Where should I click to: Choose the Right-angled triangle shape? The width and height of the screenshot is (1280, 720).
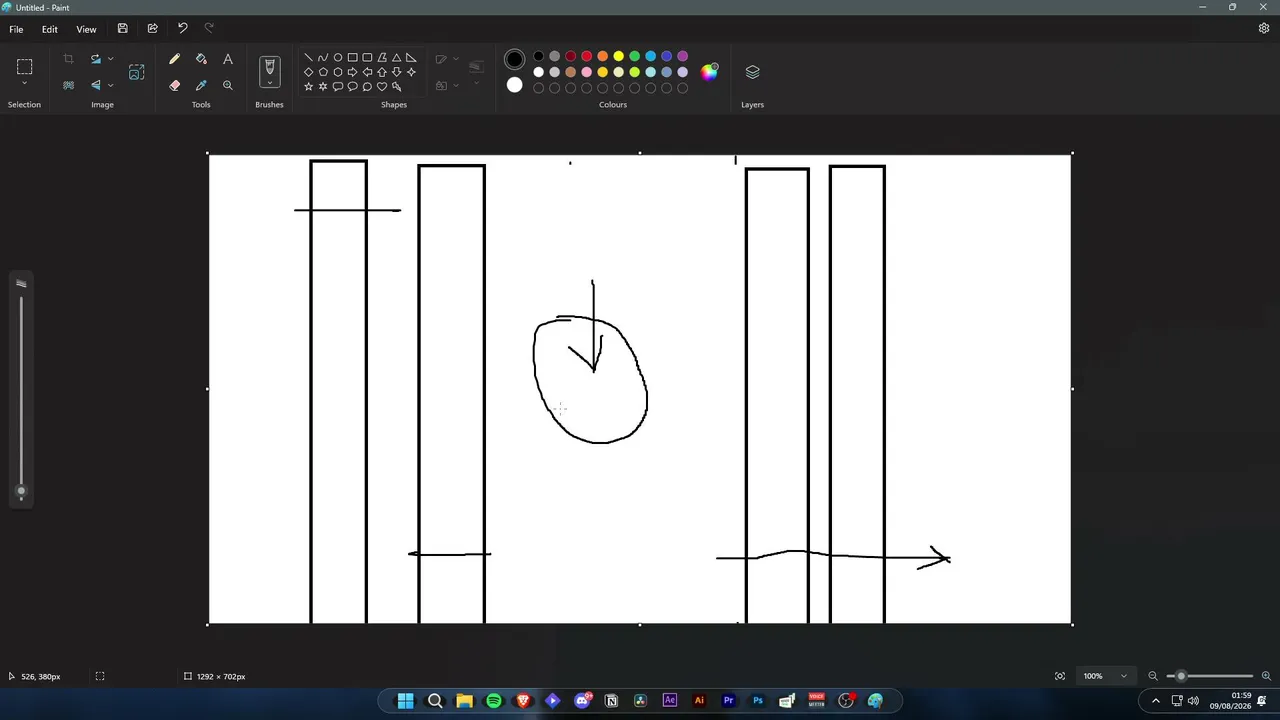coord(411,58)
